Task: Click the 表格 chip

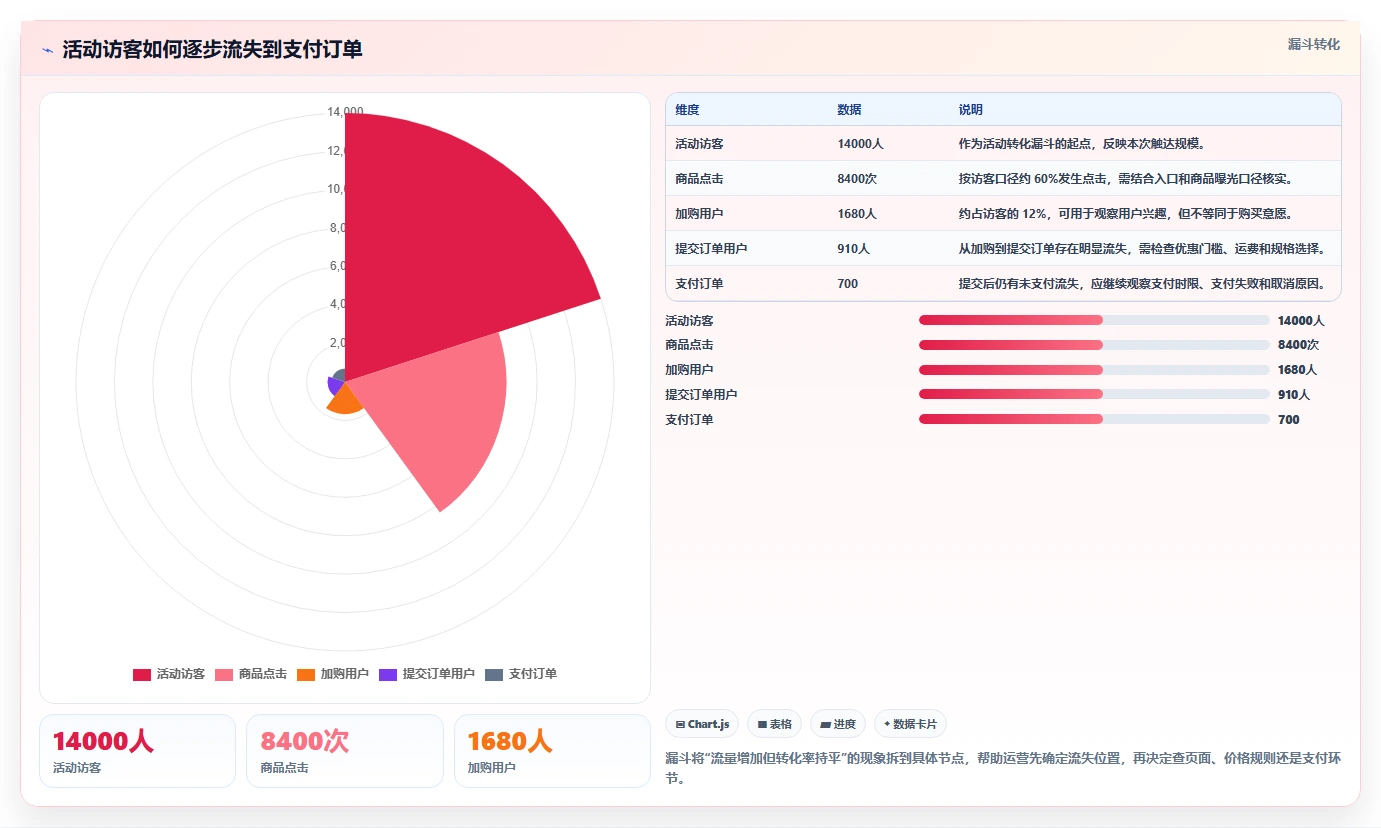Action: tap(774, 724)
